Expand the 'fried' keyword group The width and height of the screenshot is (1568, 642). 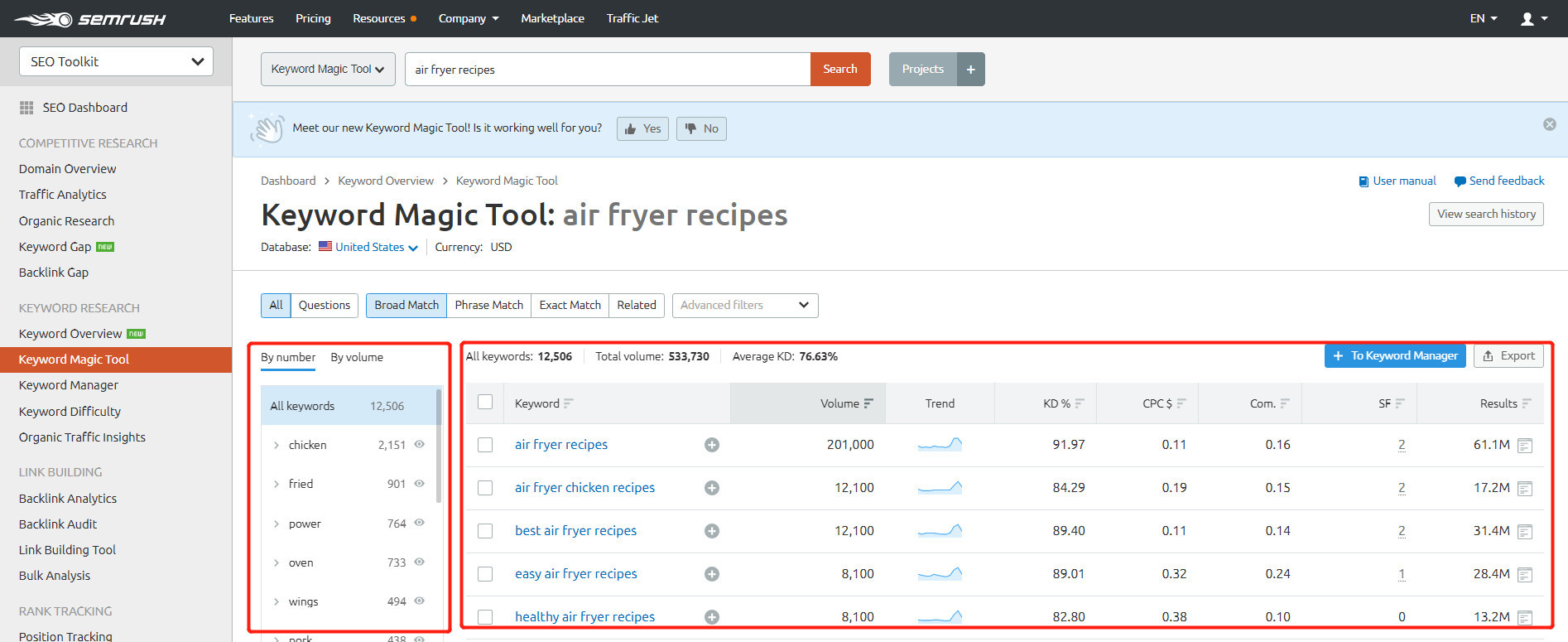coord(276,484)
